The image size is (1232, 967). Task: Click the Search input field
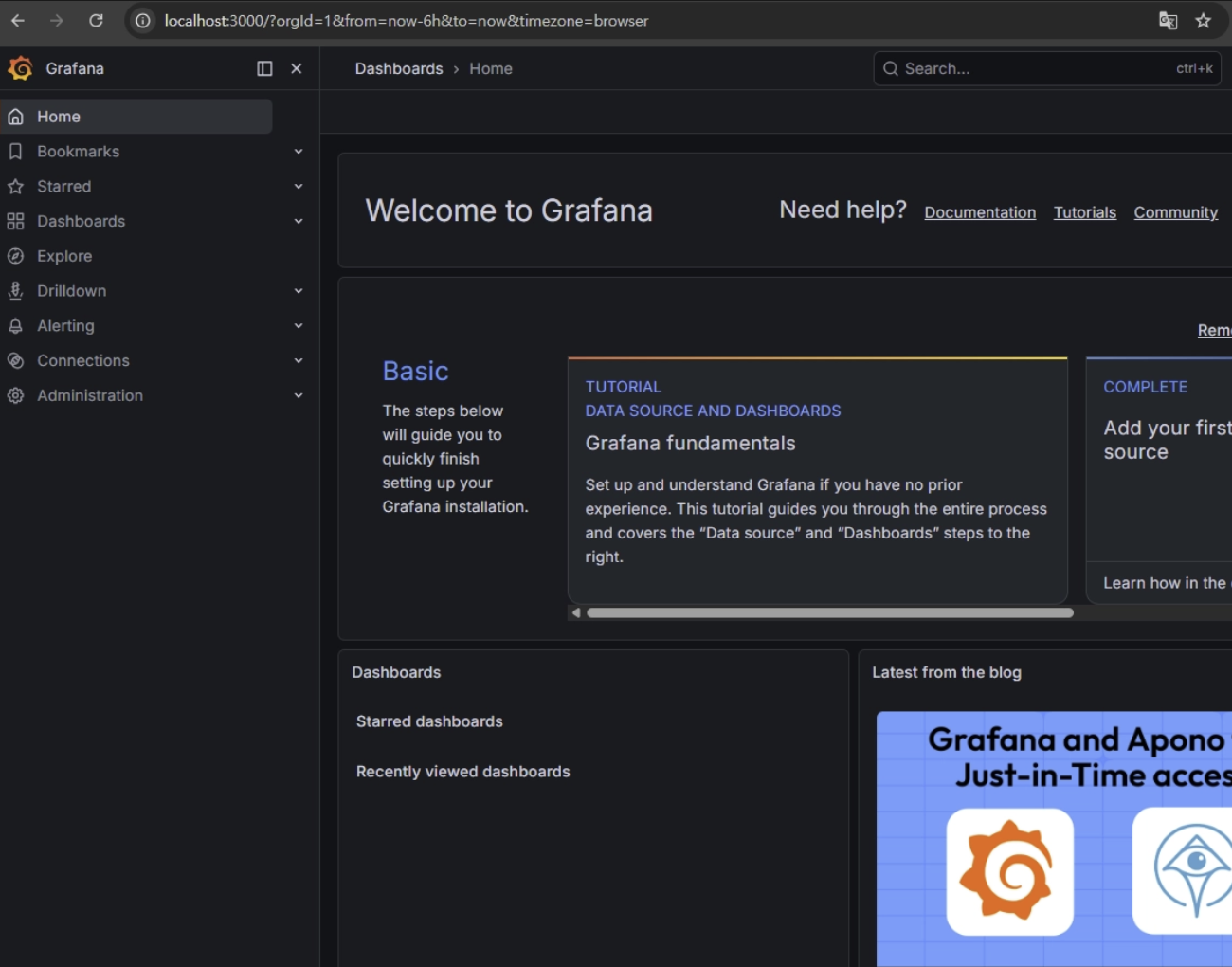(x=1033, y=68)
